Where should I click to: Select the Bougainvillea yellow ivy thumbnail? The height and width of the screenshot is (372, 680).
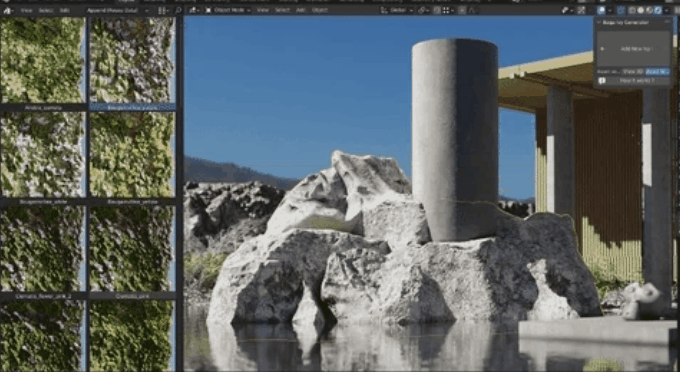point(132,154)
